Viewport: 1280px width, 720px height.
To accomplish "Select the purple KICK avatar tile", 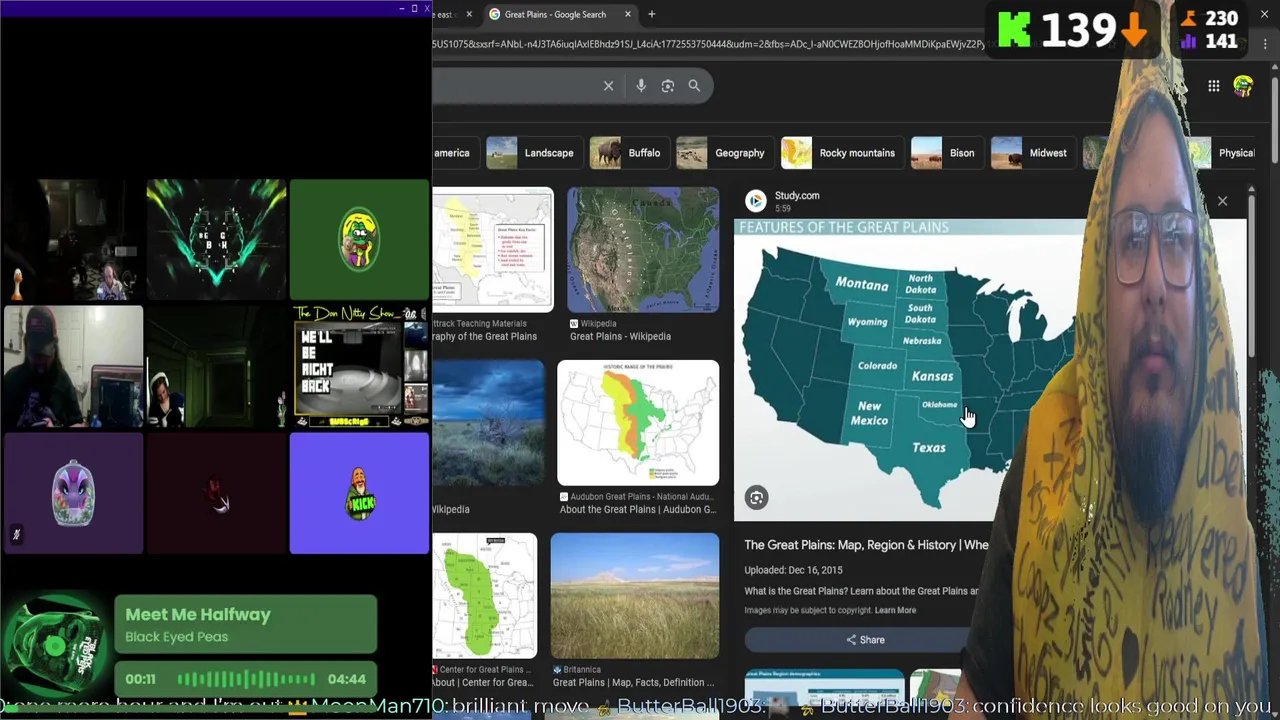I will [x=359, y=494].
